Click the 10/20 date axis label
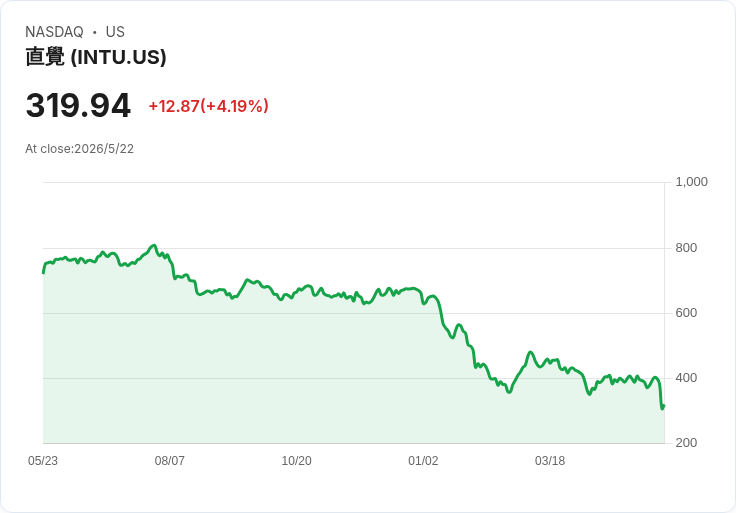 click(296, 461)
